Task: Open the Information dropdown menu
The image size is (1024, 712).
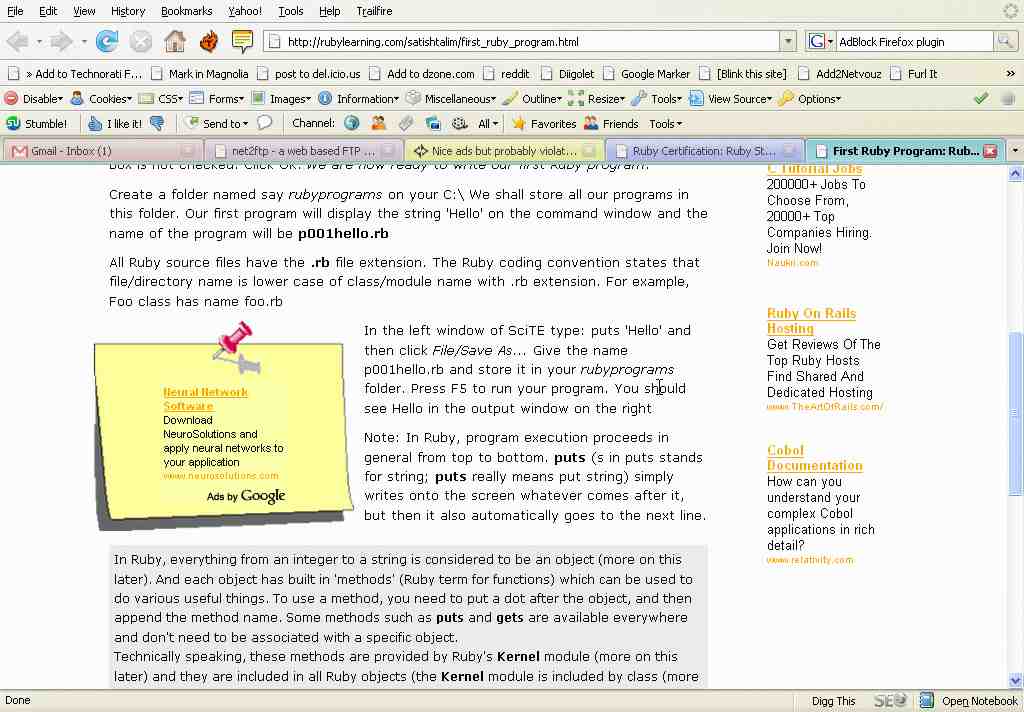Action: coord(359,99)
